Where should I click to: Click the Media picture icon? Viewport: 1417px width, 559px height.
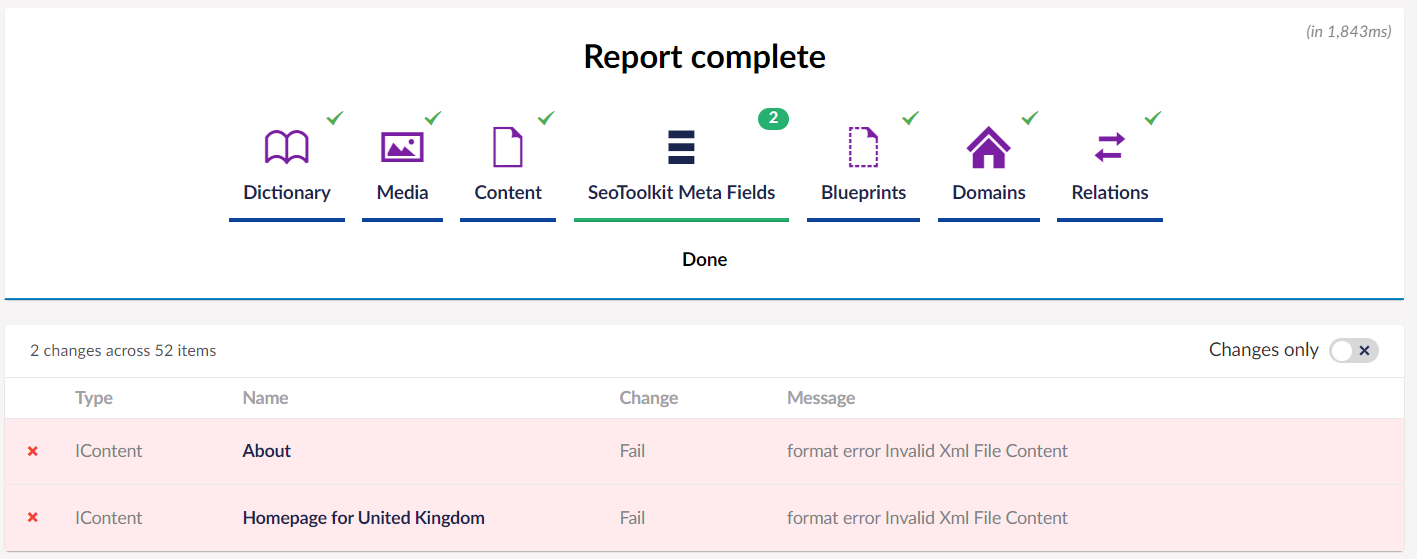(x=402, y=147)
